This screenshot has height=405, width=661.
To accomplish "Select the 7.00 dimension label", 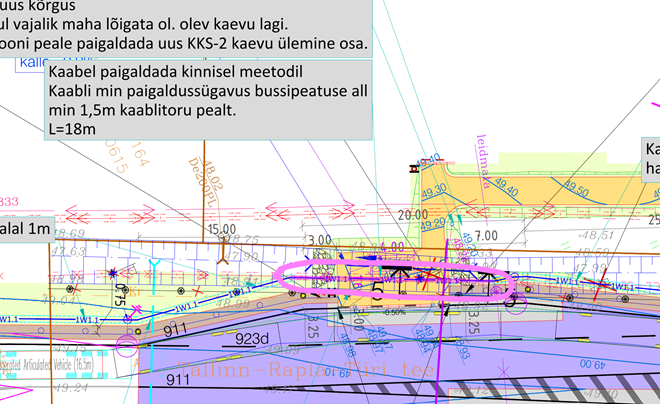I will (486, 234).
